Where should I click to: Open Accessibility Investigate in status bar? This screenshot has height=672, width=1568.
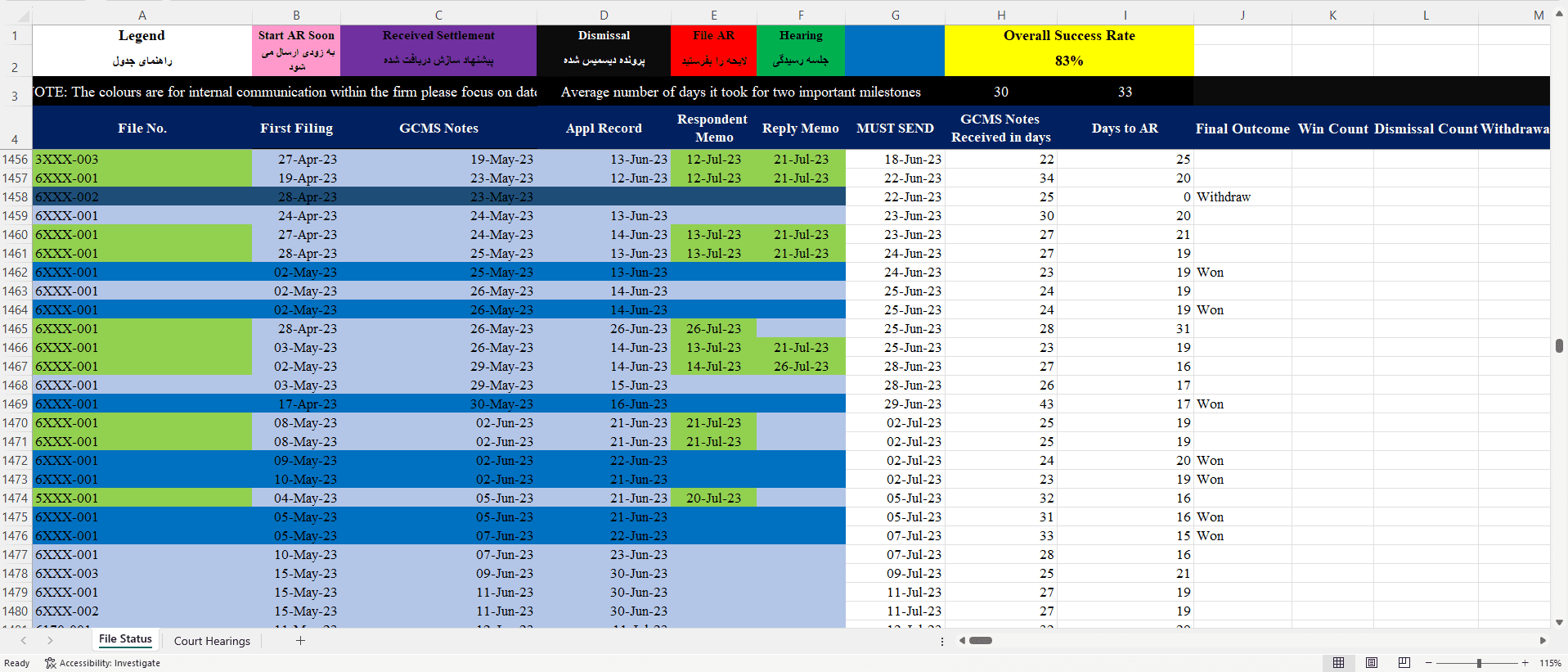click(102, 663)
